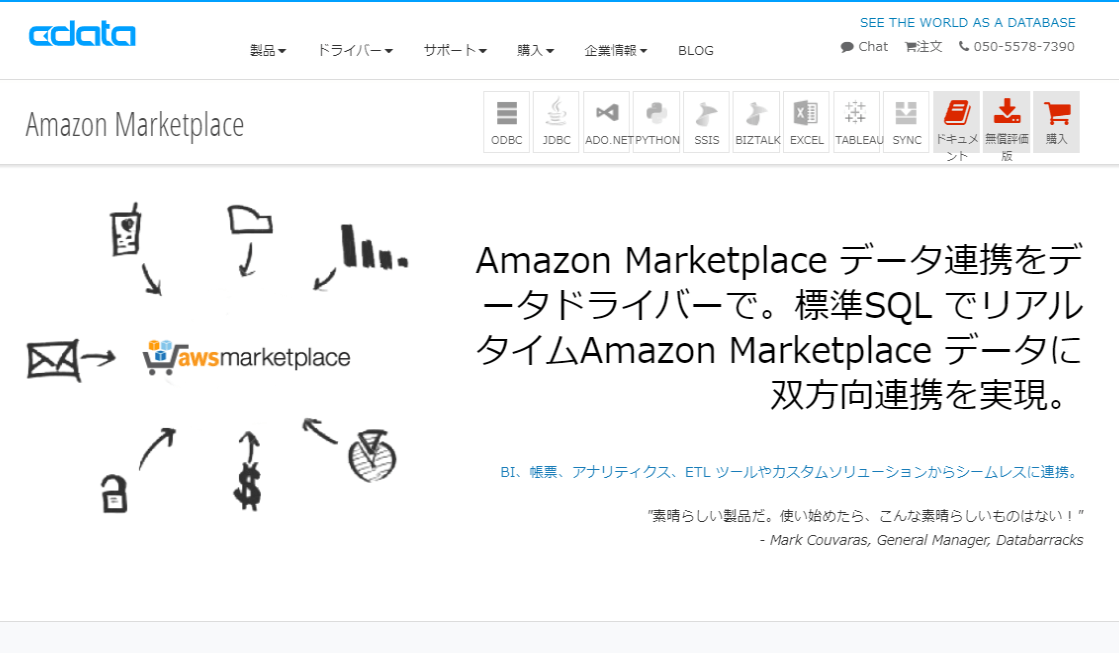Expand the 製品 dropdown menu
This screenshot has height=653, width=1119.
(268, 51)
